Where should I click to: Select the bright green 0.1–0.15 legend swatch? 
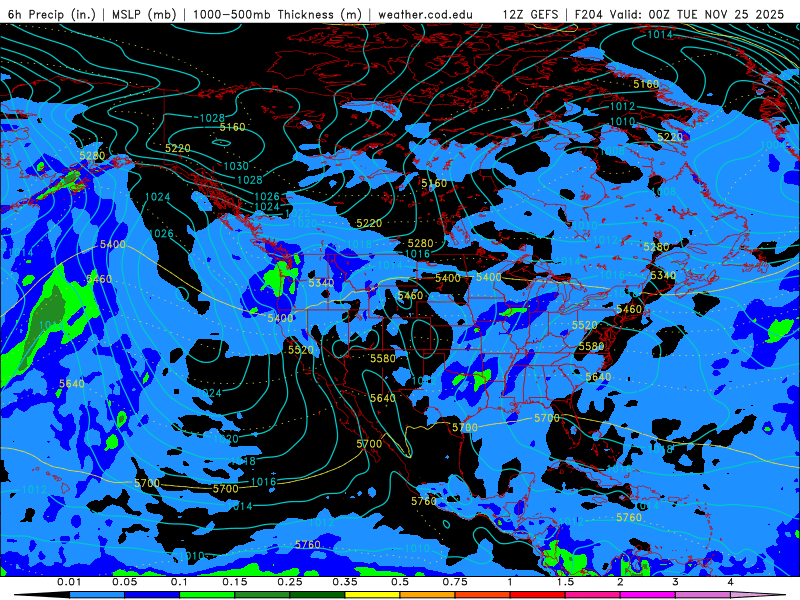(207, 595)
